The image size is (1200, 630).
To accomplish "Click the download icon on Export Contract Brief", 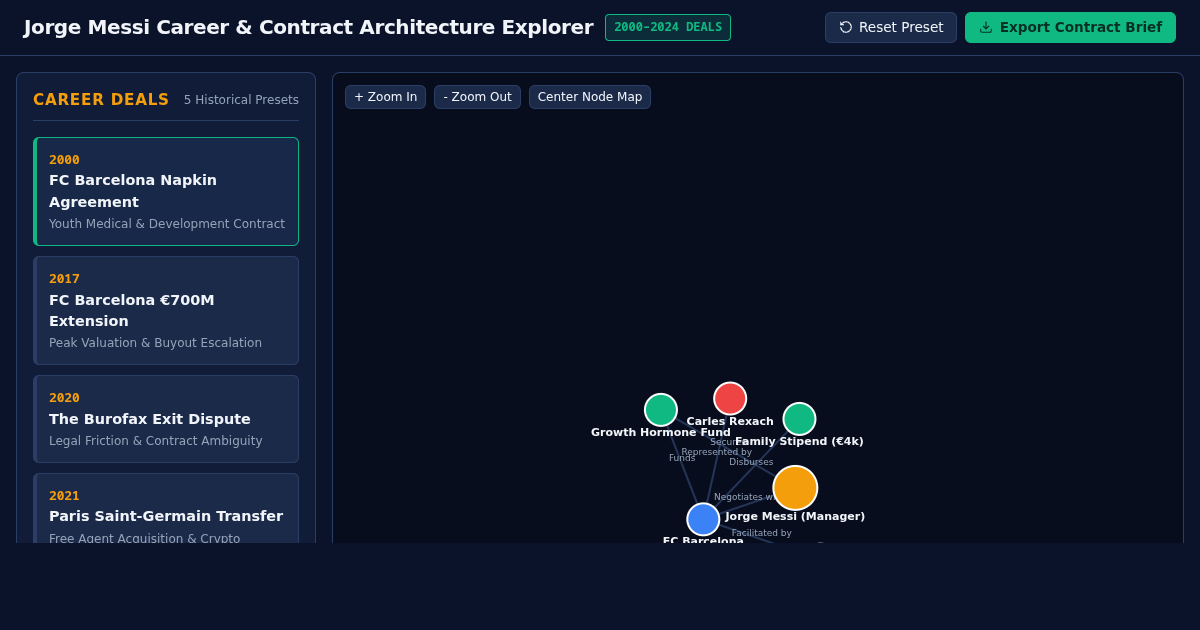I will pos(986,27).
